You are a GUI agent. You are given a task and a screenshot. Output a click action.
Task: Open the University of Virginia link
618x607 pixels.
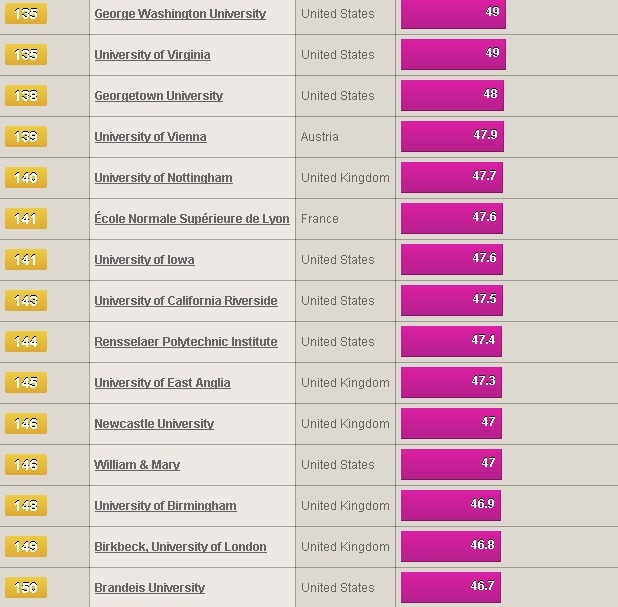coord(152,55)
